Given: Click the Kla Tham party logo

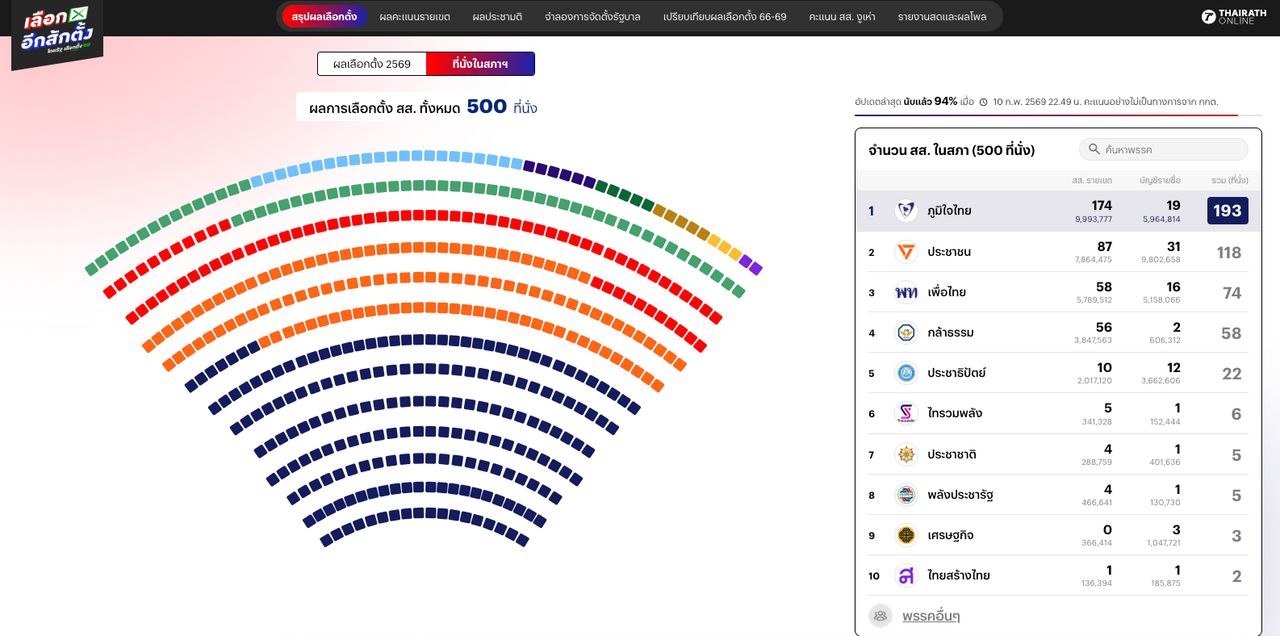Looking at the screenshot, I should click(906, 333).
